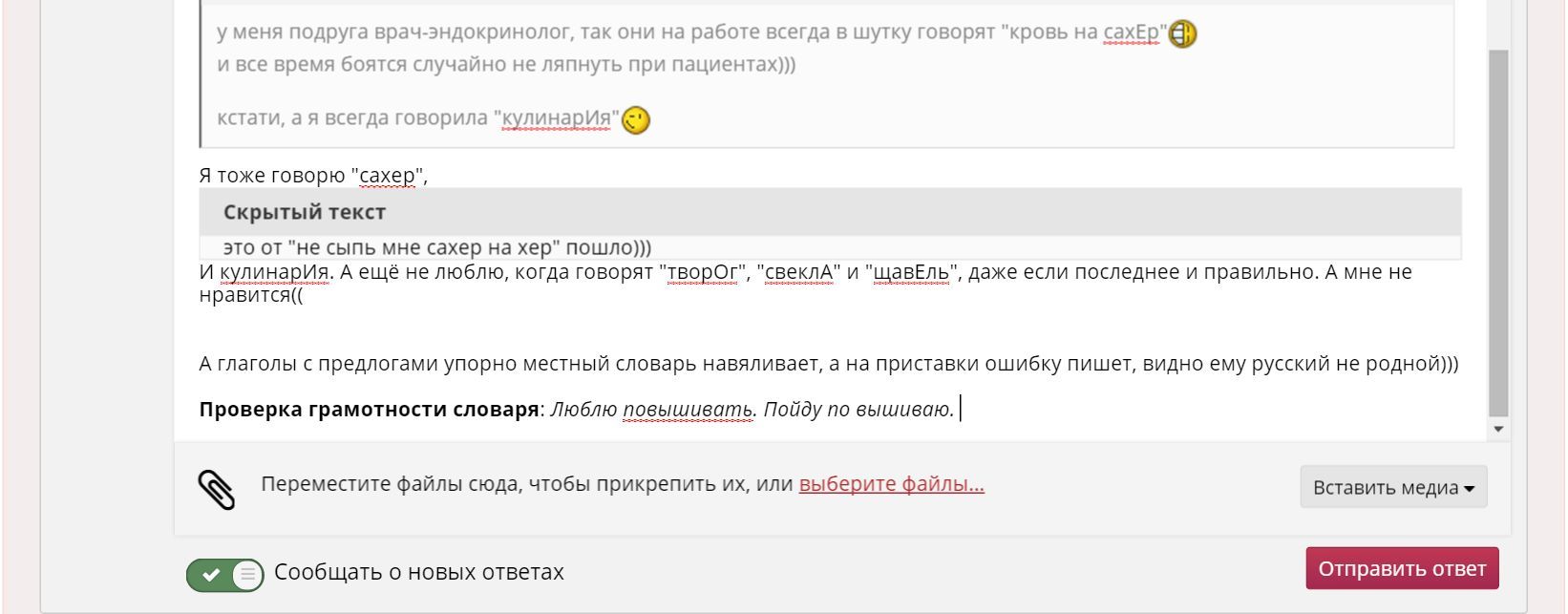The width and height of the screenshot is (1568, 614).
Task: Click the bold text "Проверка грамотности словаря"
Action: point(369,410)
